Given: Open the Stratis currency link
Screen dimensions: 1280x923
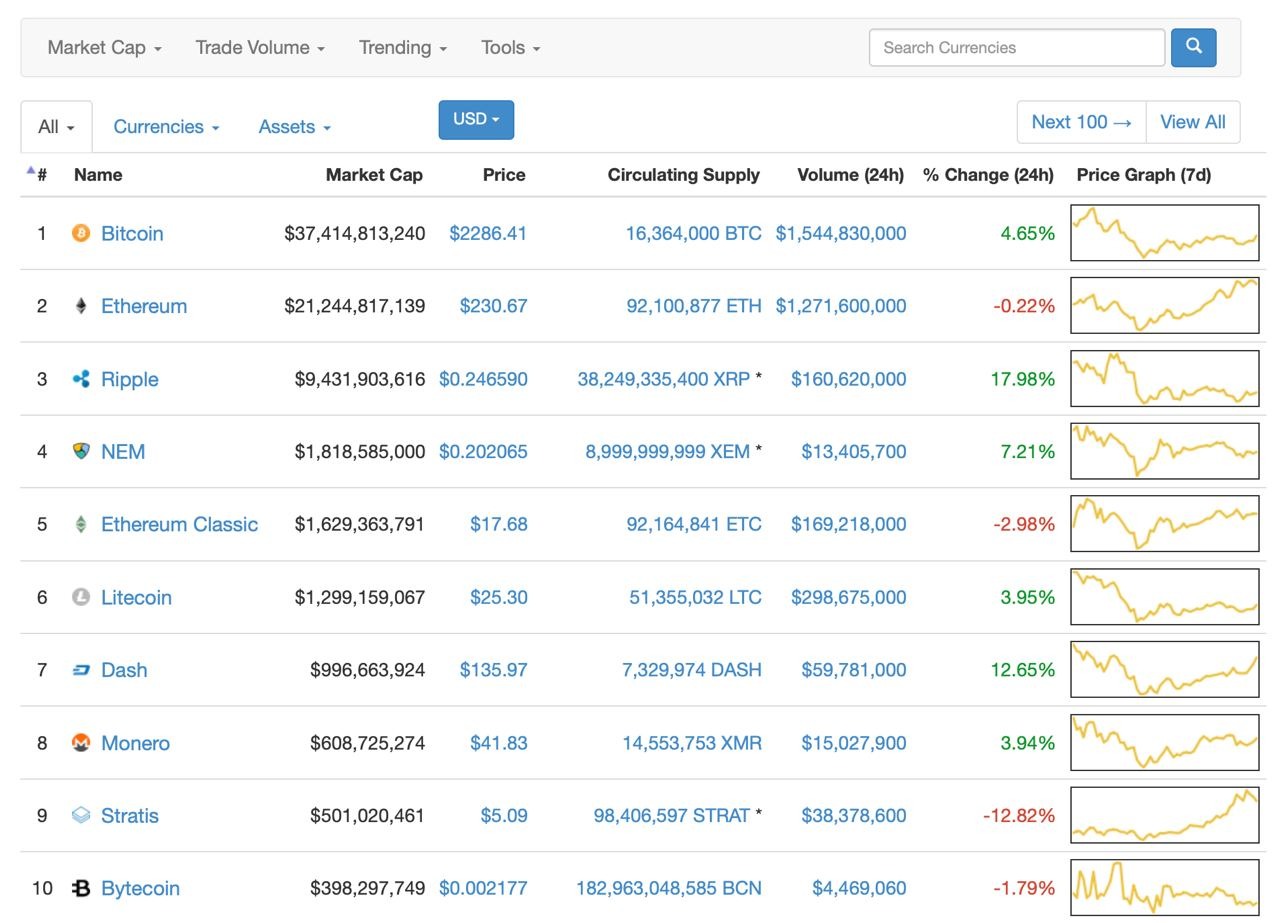Looking at the screenshot, I should (x=130, y=815).
